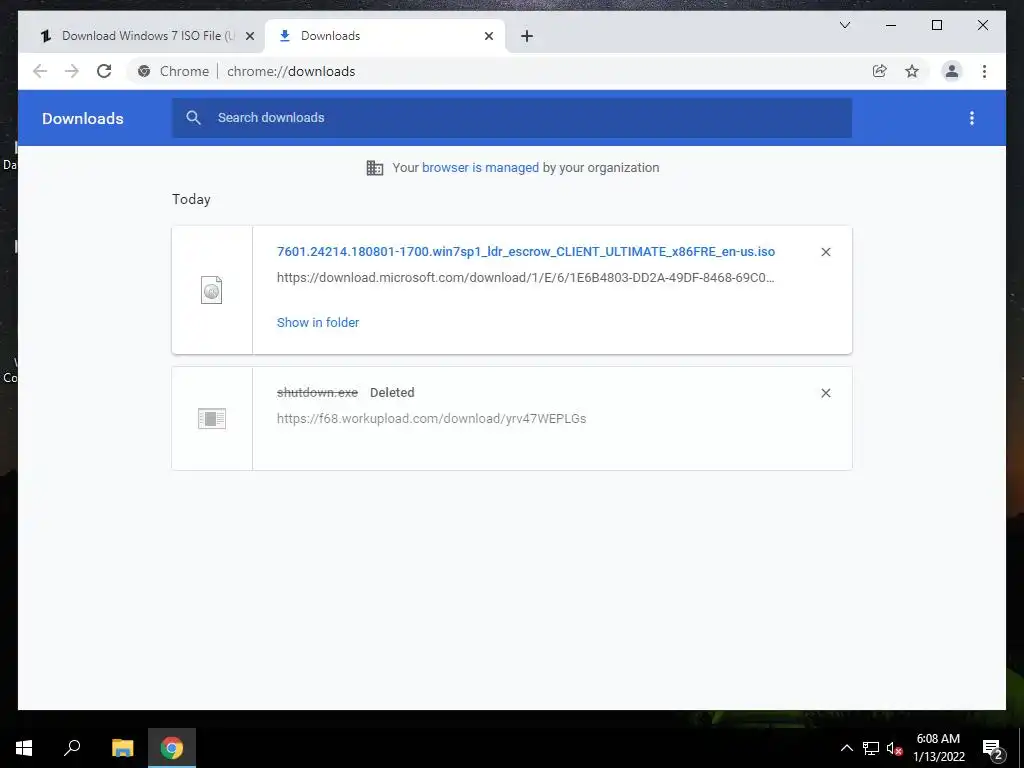Click the Today date heading

click(x=191, y=199)
